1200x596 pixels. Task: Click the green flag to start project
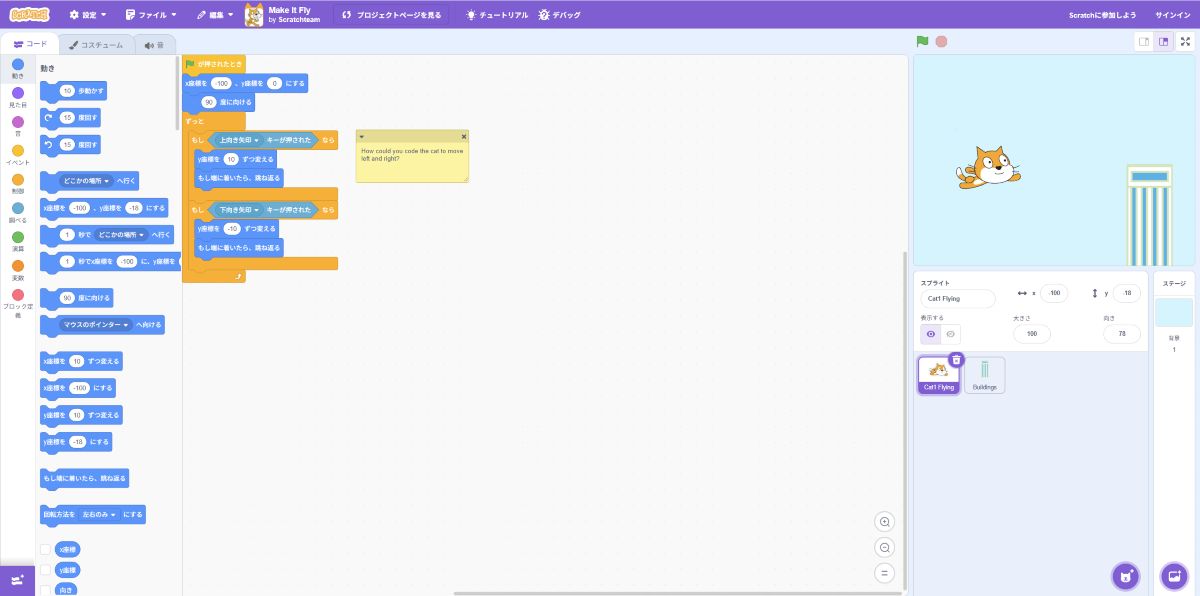pos(922,42)
